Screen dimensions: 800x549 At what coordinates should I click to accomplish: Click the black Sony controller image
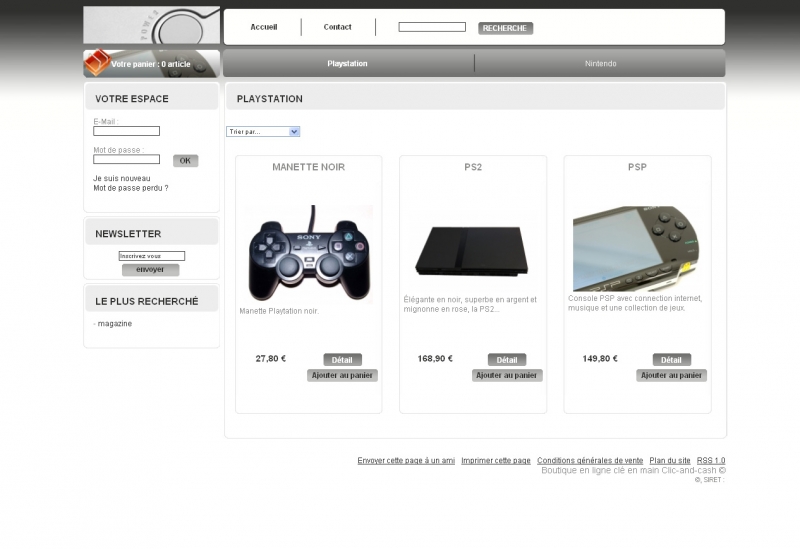point(310,253)
